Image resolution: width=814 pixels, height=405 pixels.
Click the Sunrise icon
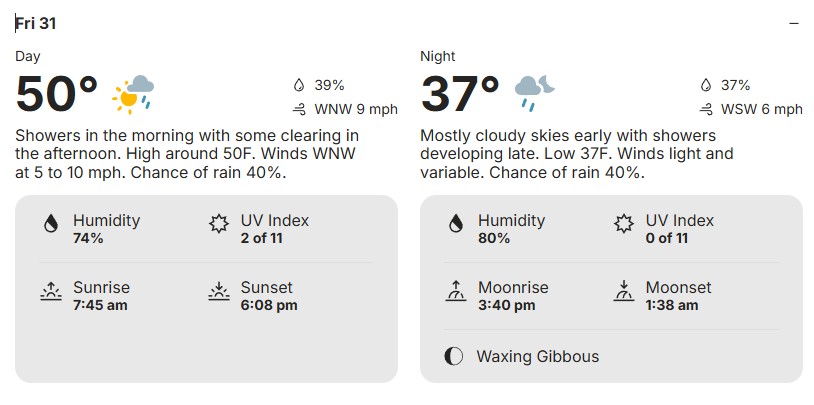point(50,291)
